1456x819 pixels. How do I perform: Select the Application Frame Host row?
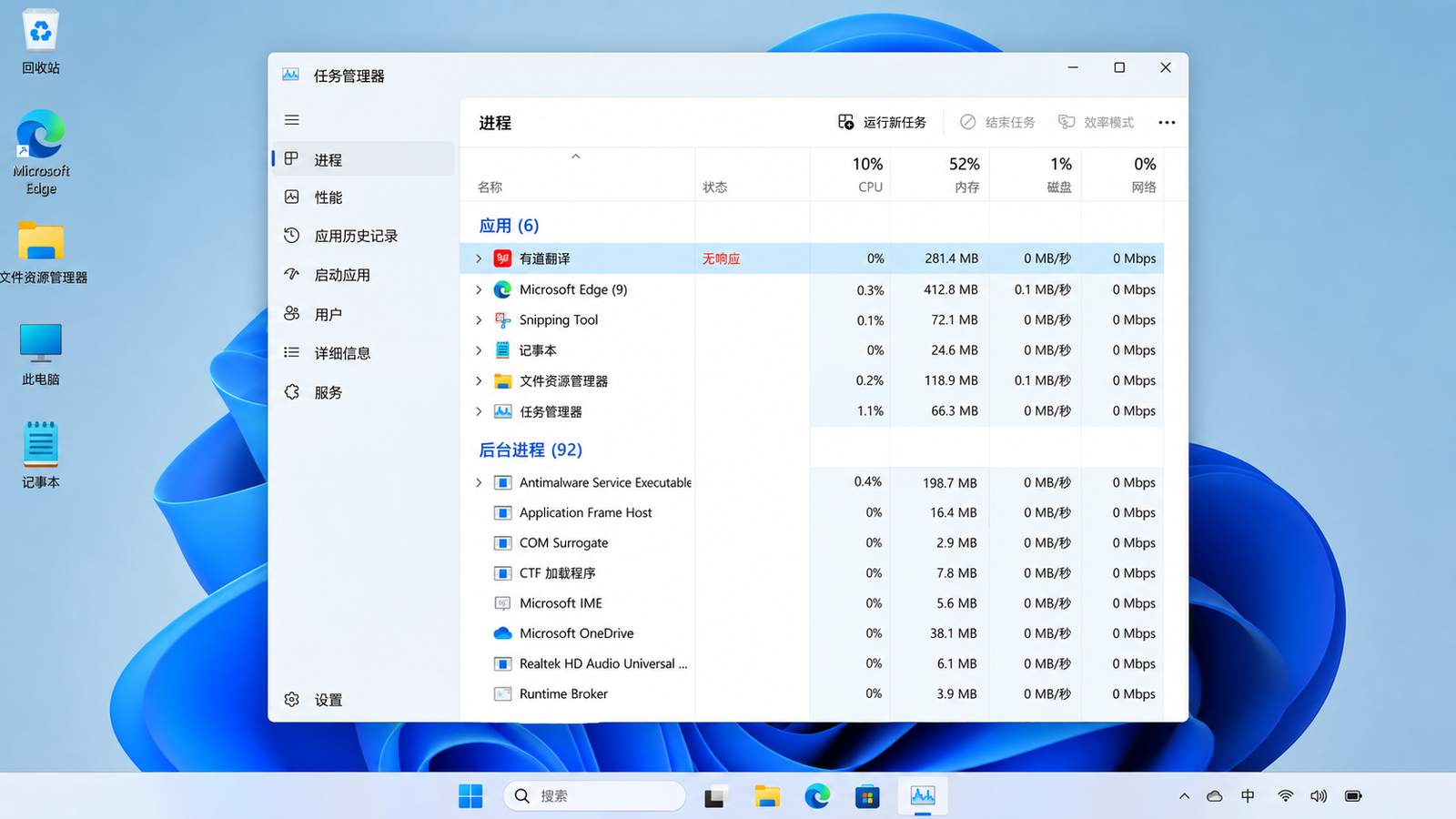click(812, 513)
